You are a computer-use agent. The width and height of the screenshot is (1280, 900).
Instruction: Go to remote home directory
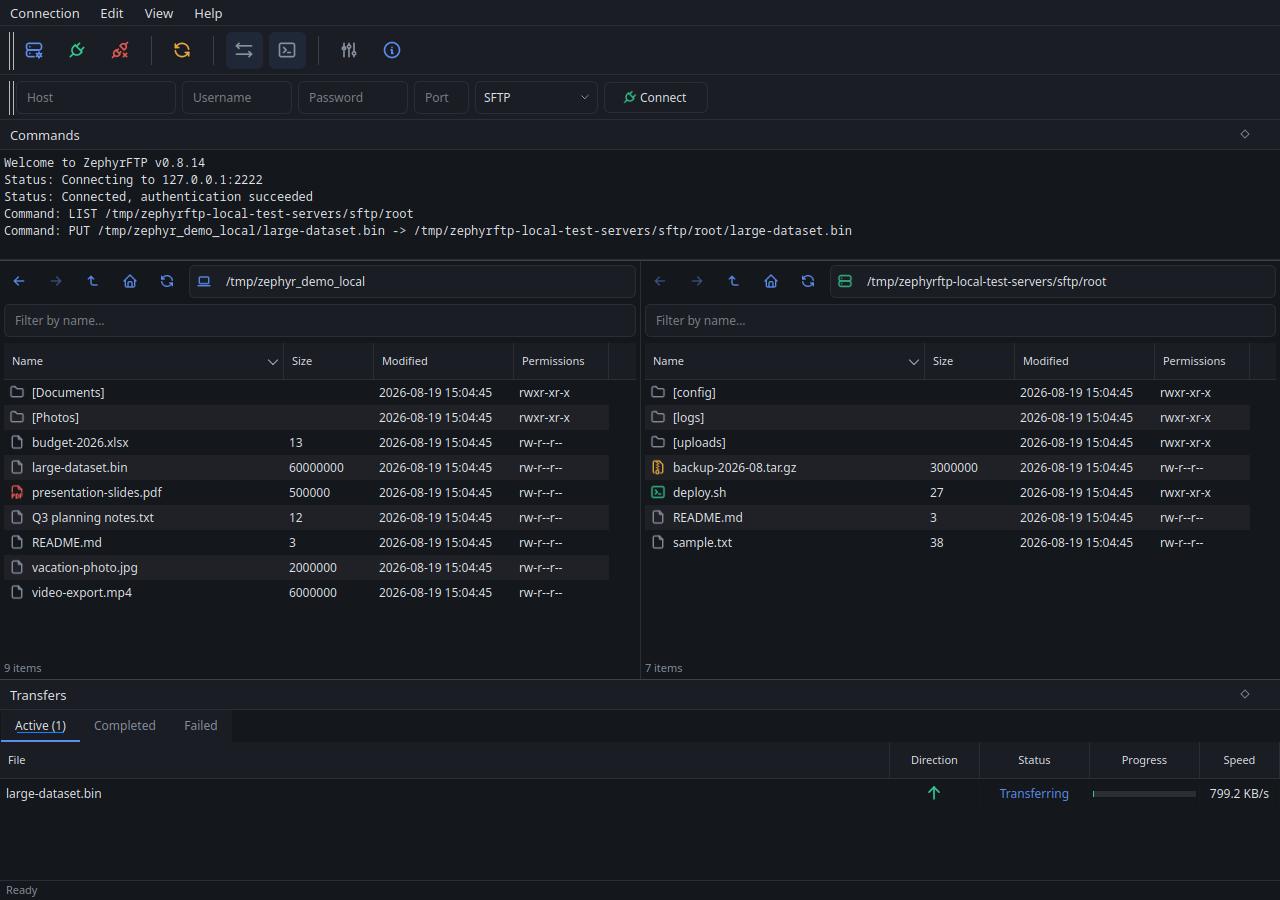click(x=771, y=281)
